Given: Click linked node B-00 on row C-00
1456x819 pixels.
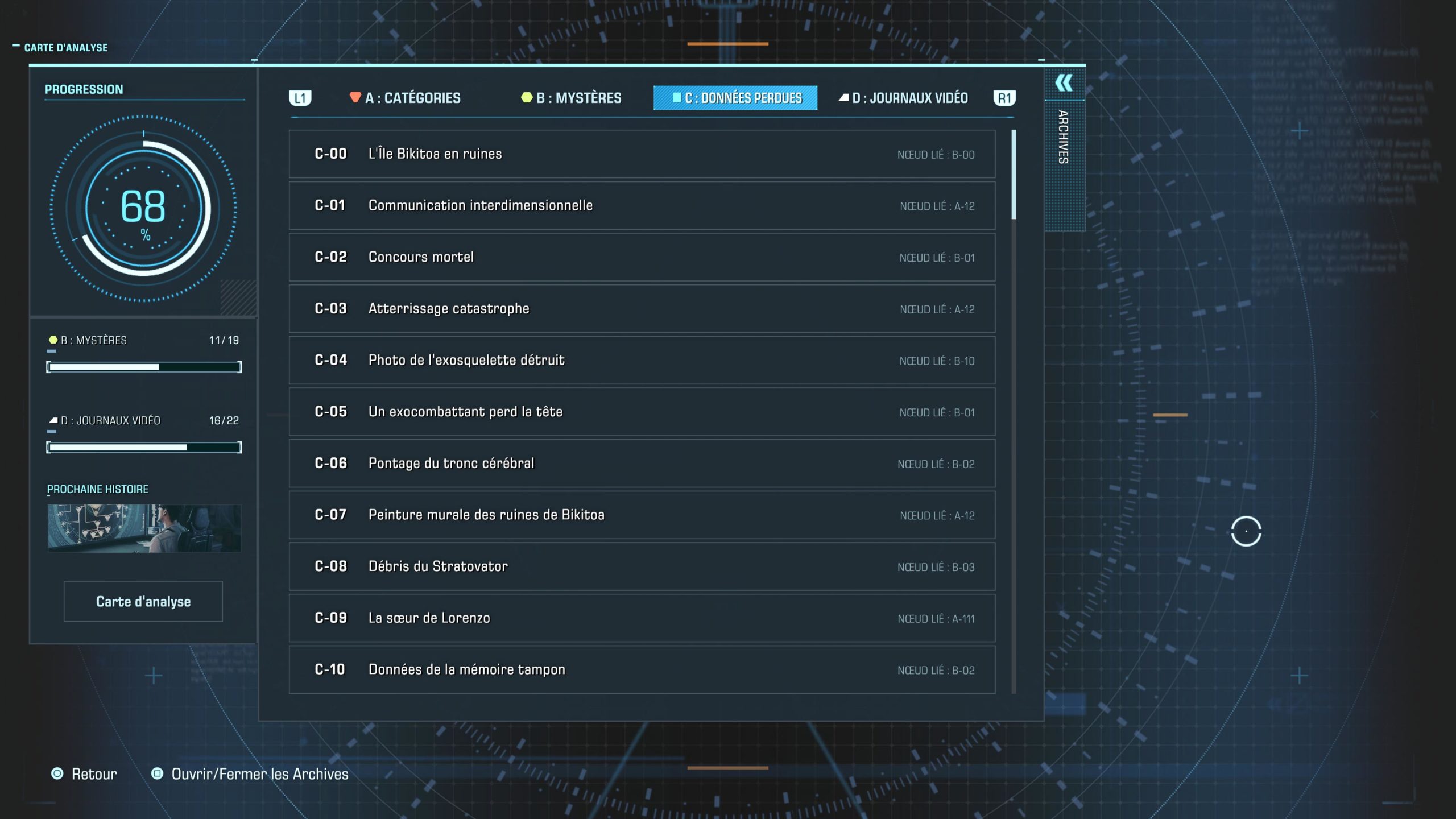Looking at the screenshot, I should 936,155.
